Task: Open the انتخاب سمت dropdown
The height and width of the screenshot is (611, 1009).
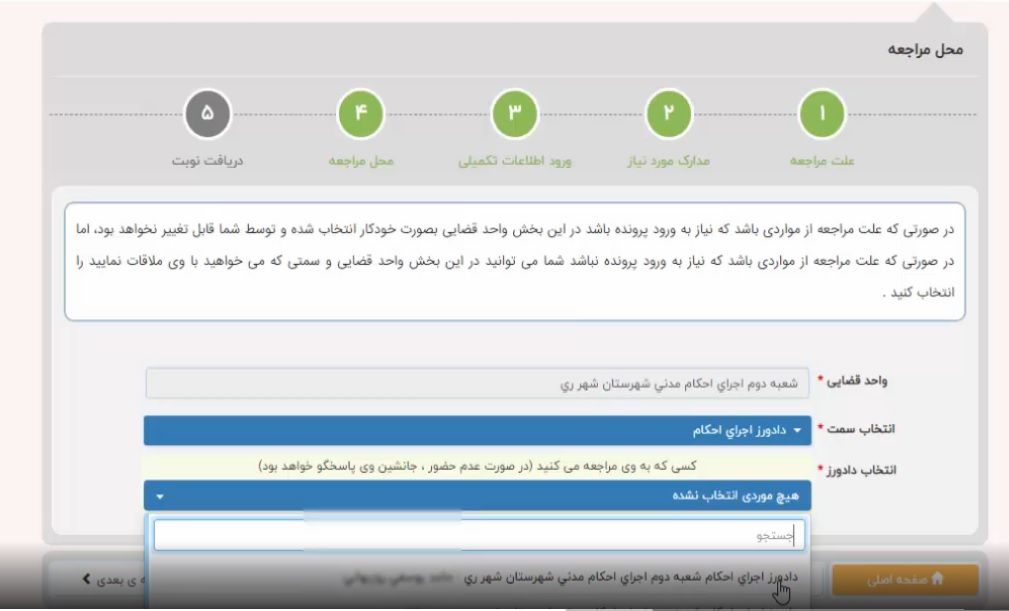Action: point(477,431)
